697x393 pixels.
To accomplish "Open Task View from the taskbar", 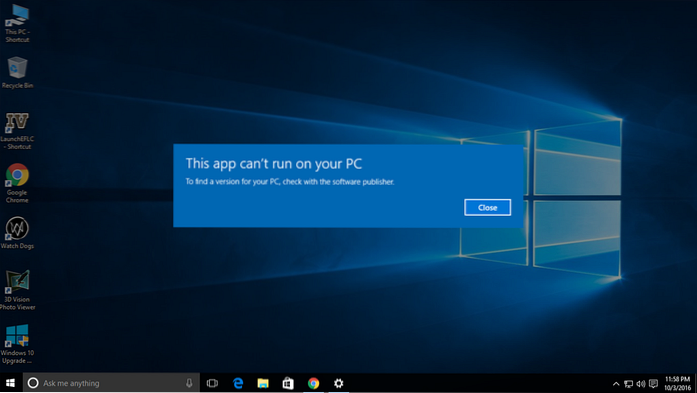I will point(212,383).
